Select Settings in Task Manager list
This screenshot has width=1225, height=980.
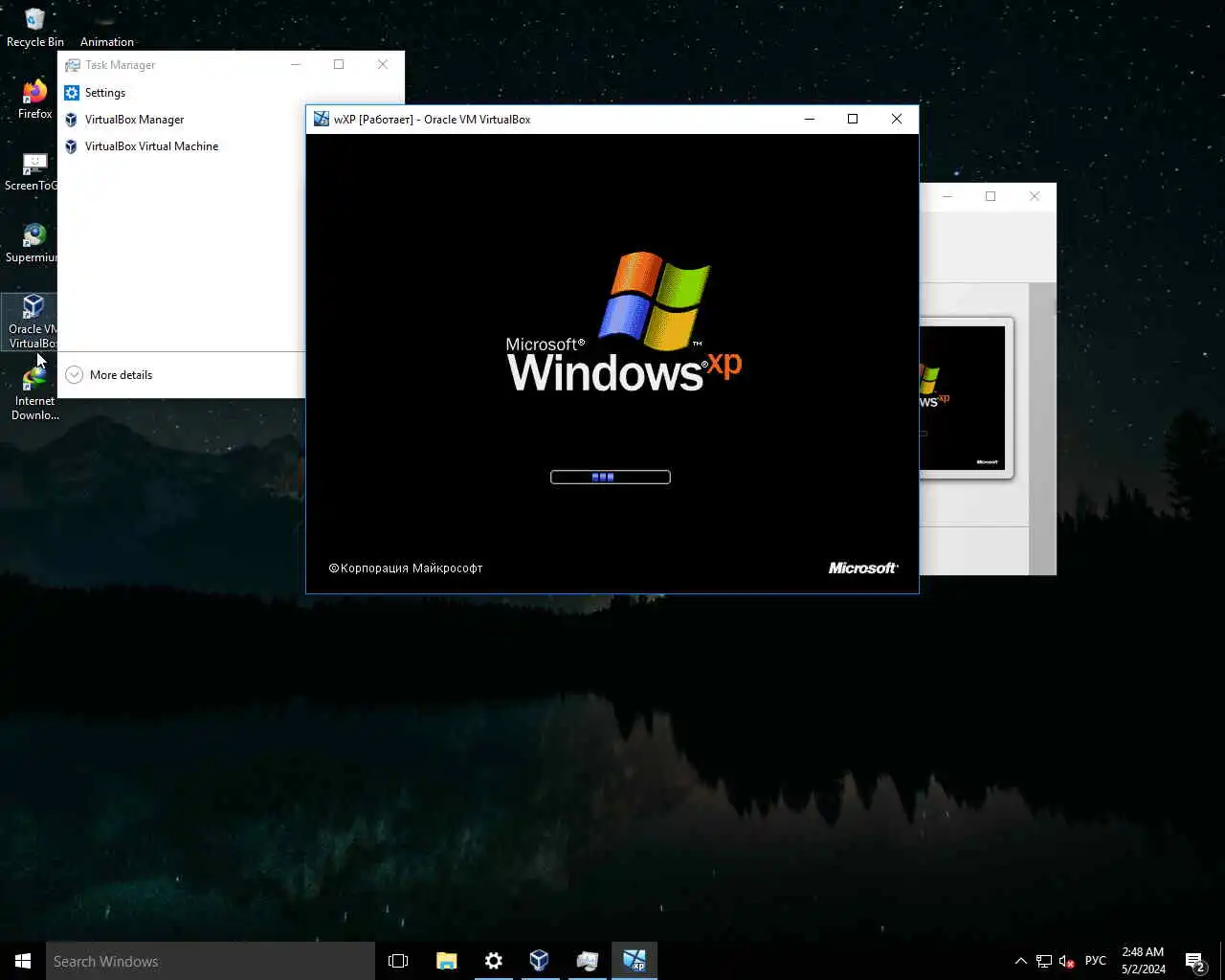[x=105, y=93]
